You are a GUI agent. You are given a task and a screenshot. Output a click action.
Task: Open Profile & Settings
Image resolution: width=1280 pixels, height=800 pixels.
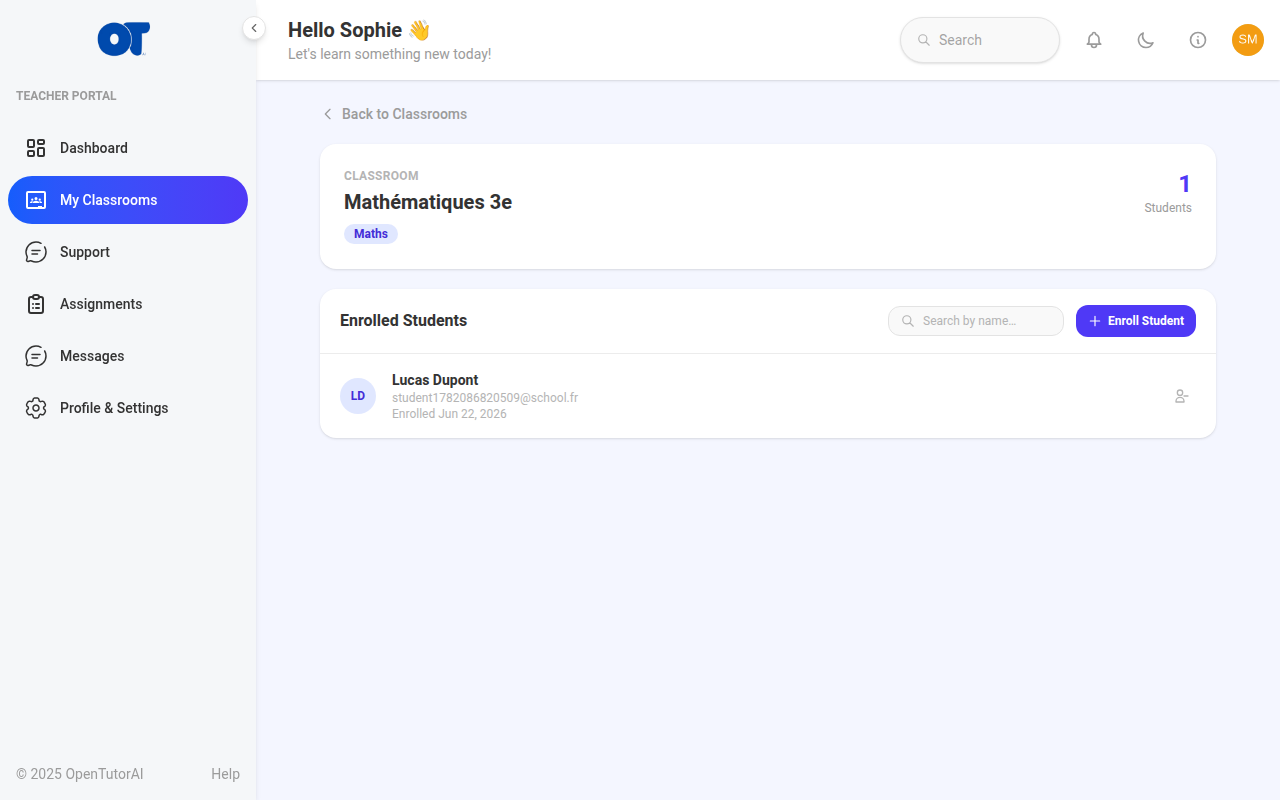pos(128,408)
